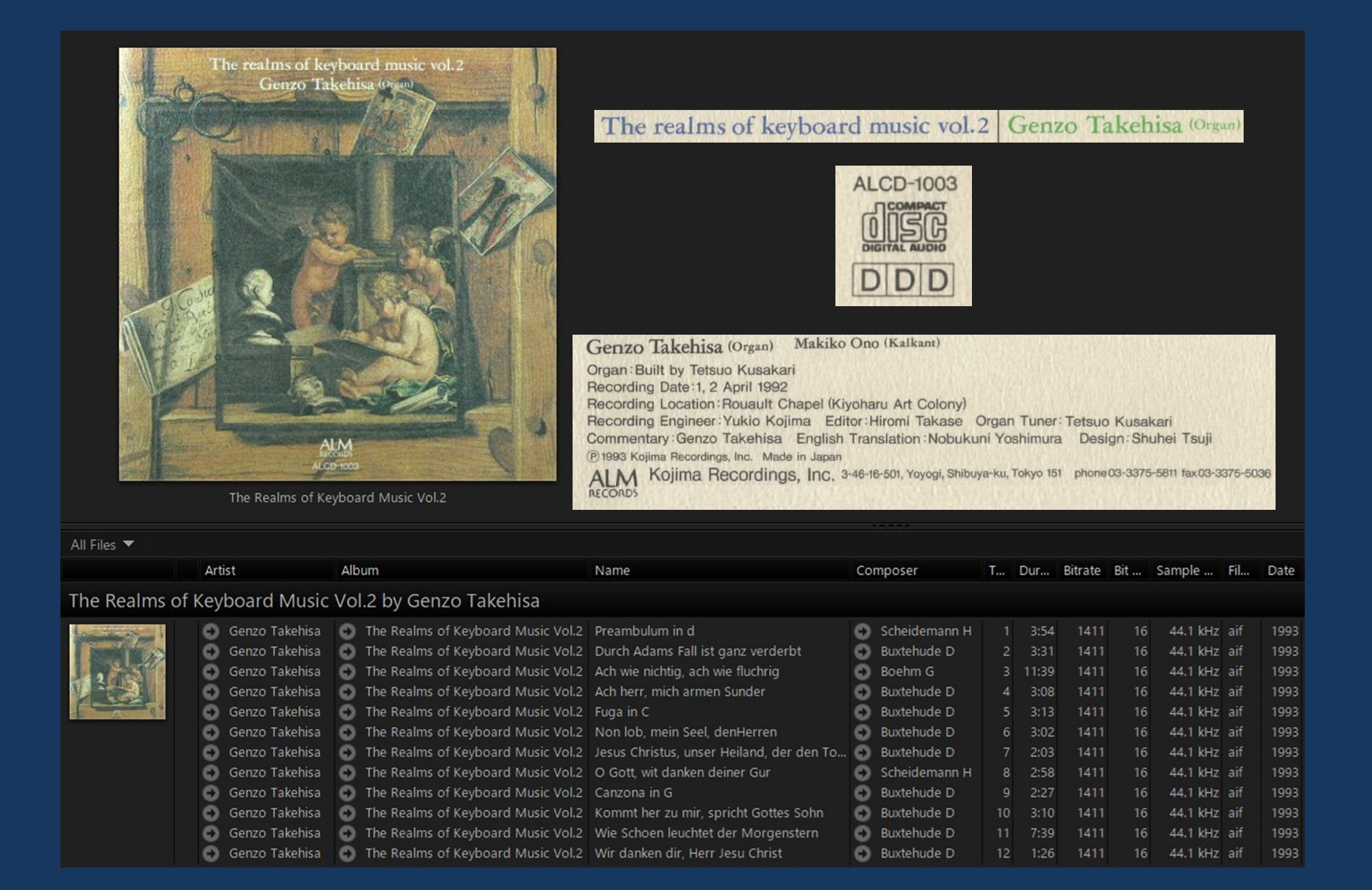Image resolution: width=1372 pixels, height=890 pixels.
Task: Click artist arrow icon in Ach herr row
Action: [211, 691]
